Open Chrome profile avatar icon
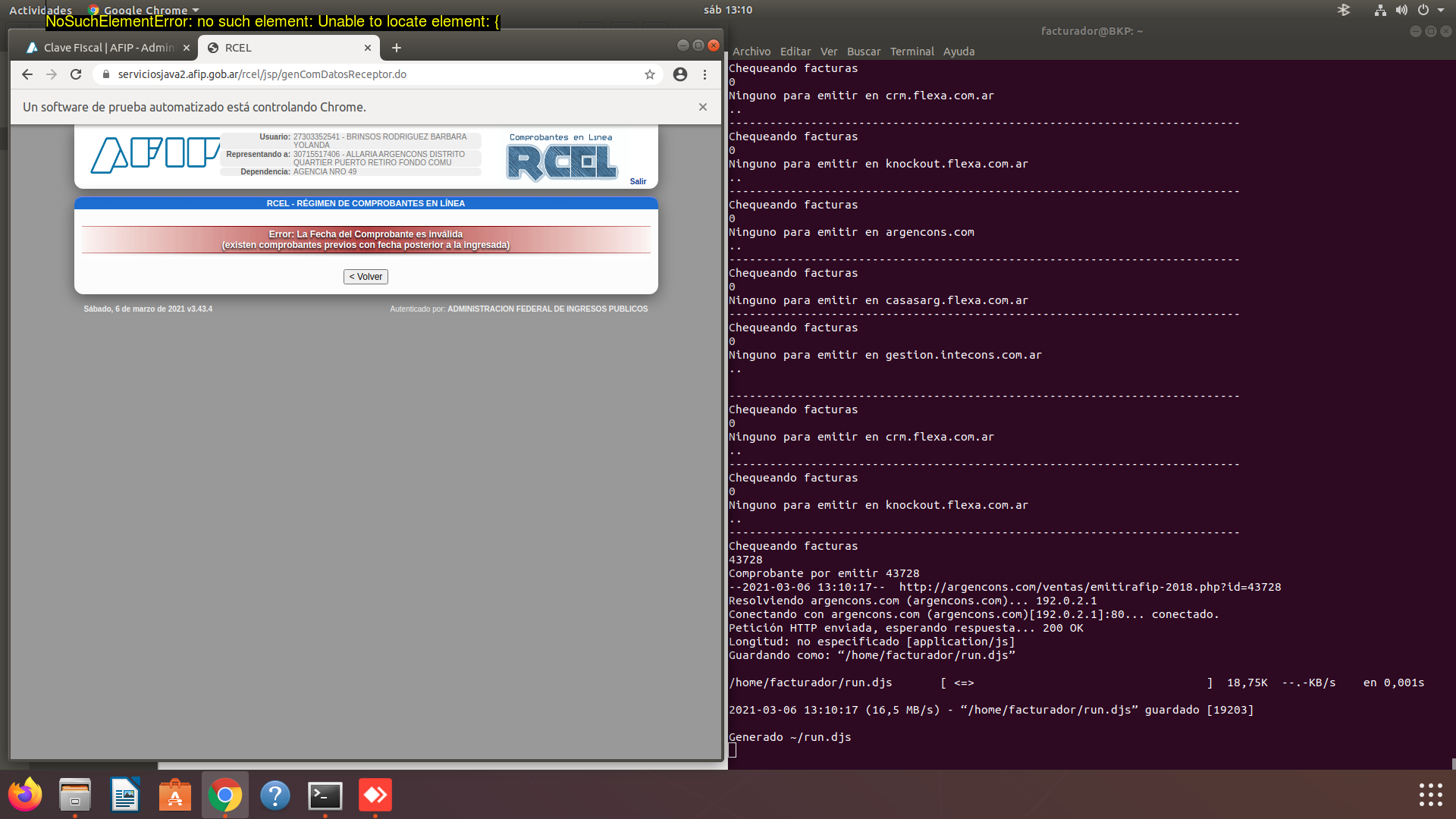1456x819 pixels. [x=680, y=74]
